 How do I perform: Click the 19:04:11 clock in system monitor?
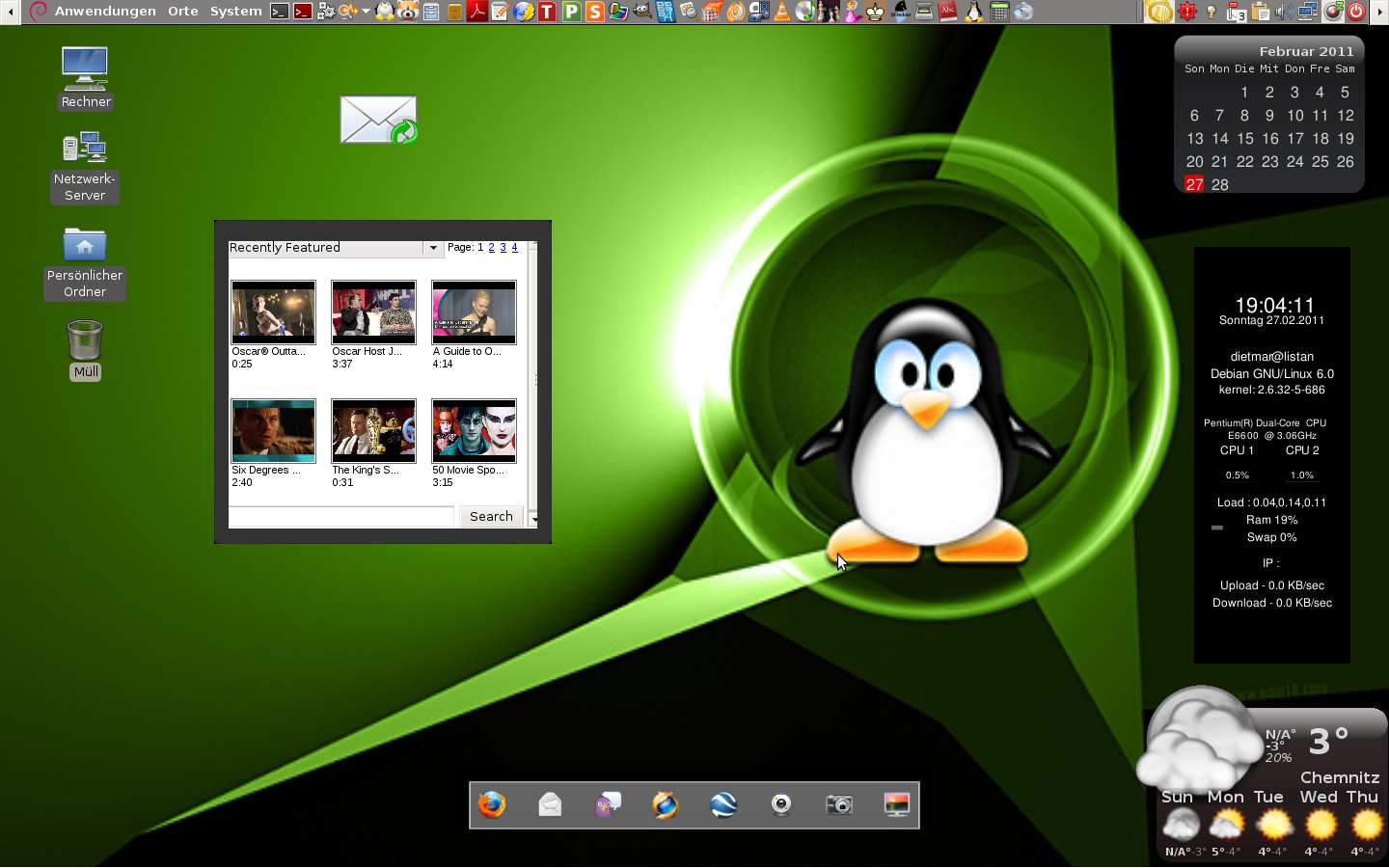click(1274, 305)
